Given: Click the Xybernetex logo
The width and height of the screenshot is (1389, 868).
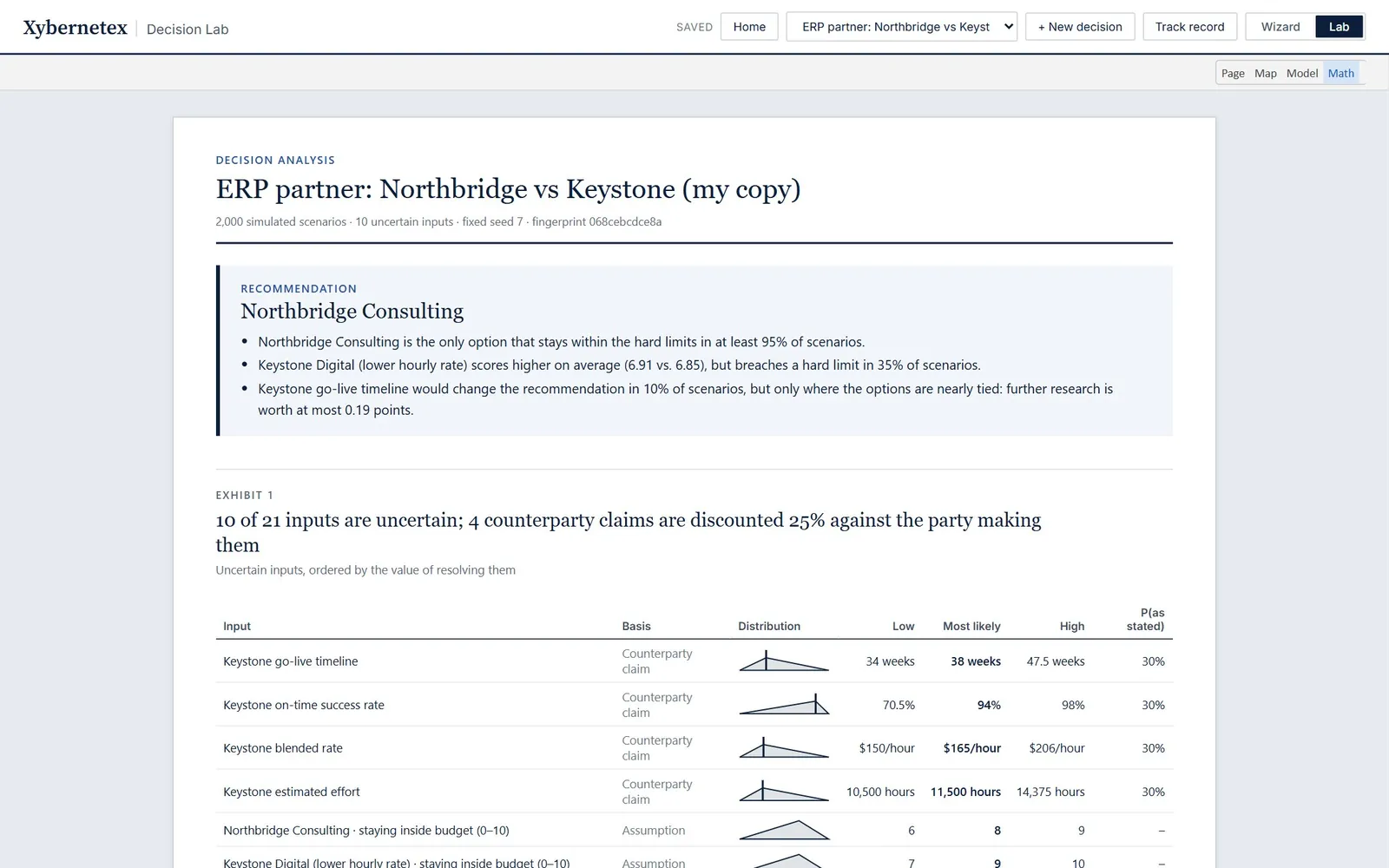Looking at the screenshot, I should pyautogui.click(x=75, y=28).
